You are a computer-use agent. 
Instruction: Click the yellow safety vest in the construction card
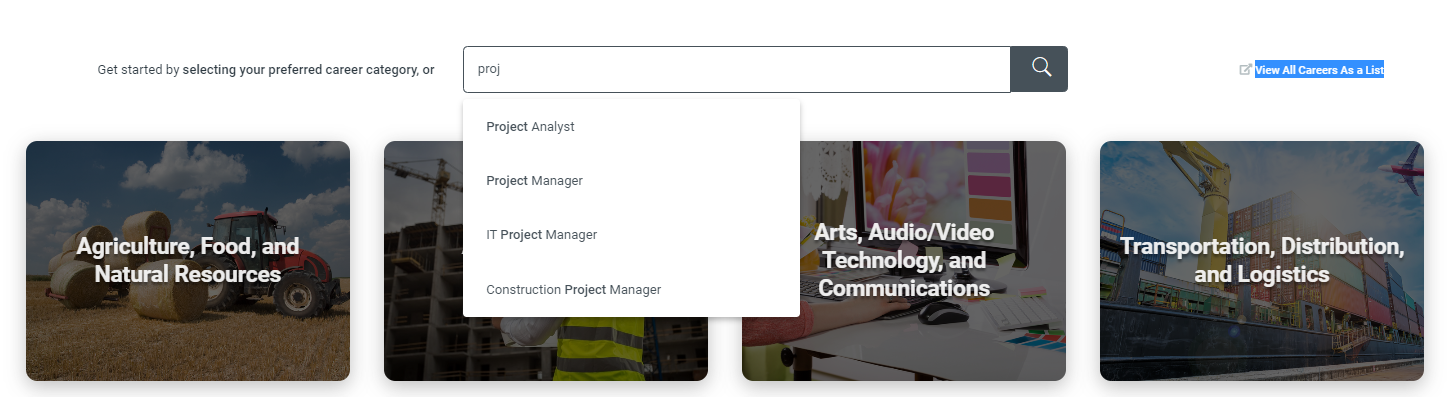(x=598, y=347)
